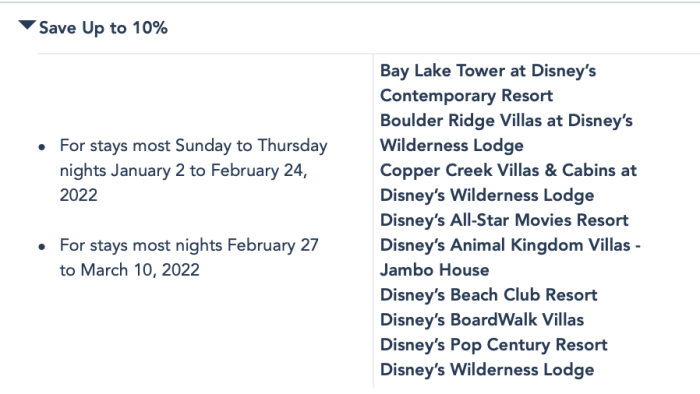The width and height of the screenshot is (700, 394).
Task: Click vertical divider between dates and resorts
Action: point(373,221)
